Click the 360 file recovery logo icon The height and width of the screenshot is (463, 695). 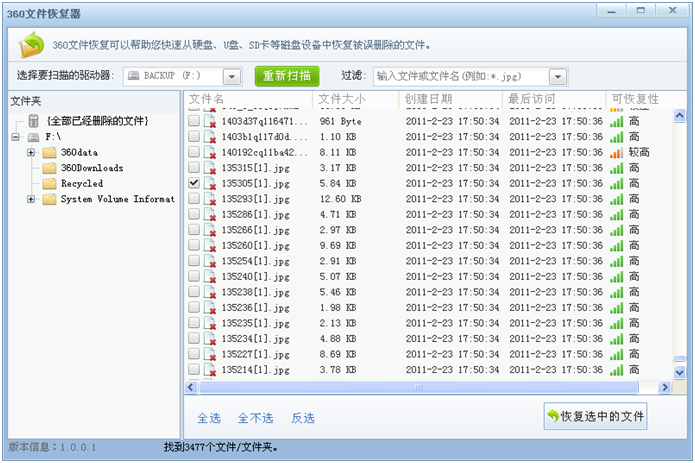(32, 45)
